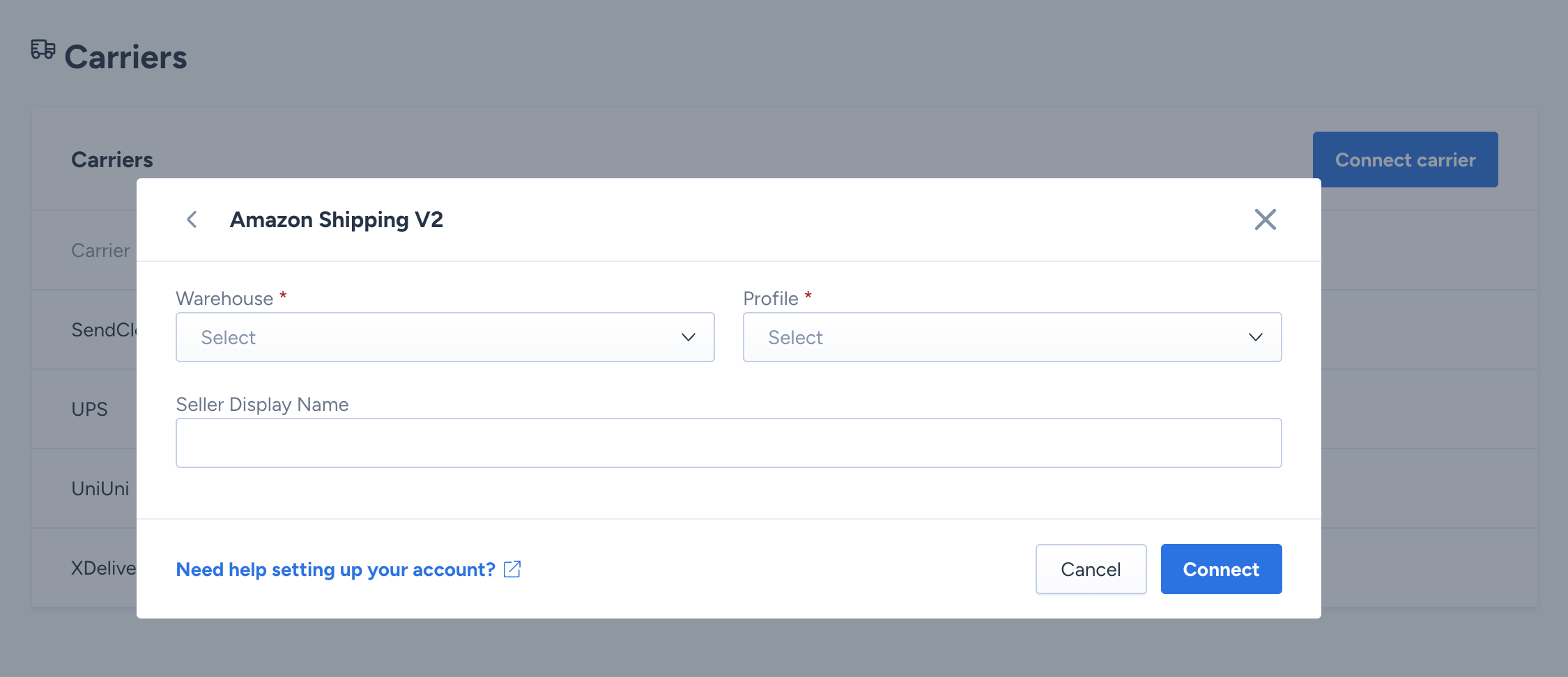Select the UniUni carrier row

(100, 488)
